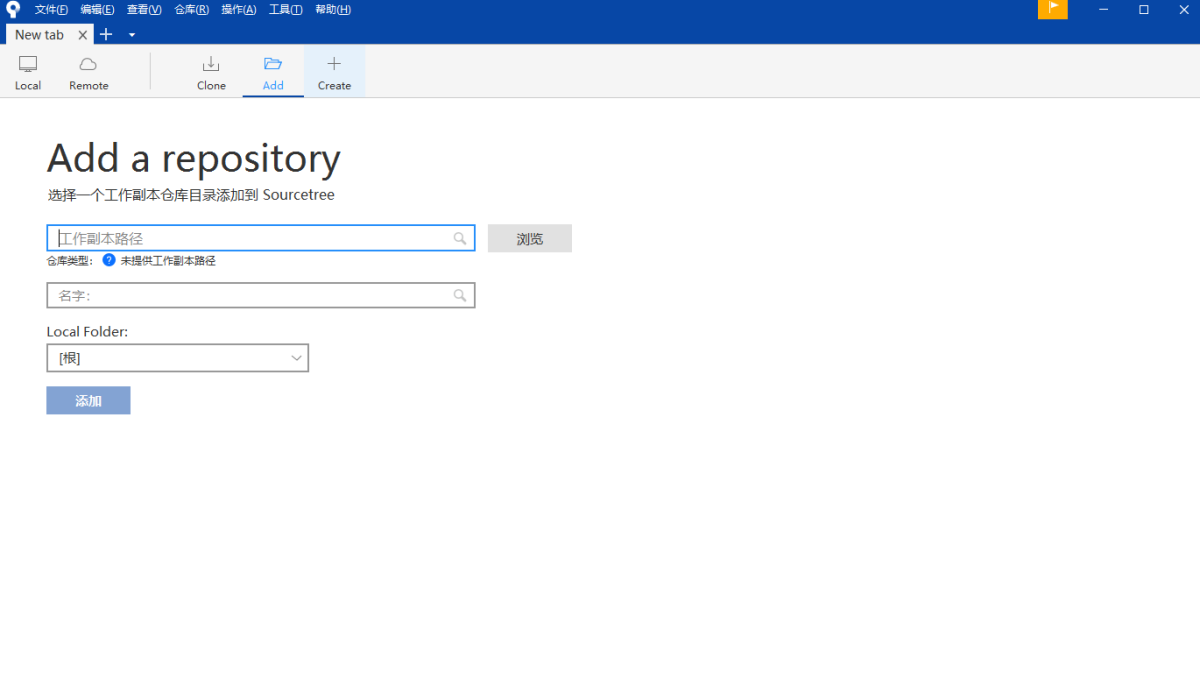1200x693 pixels.
Task: Click the search icon in 工作副本路径 field
Action: 459,238
